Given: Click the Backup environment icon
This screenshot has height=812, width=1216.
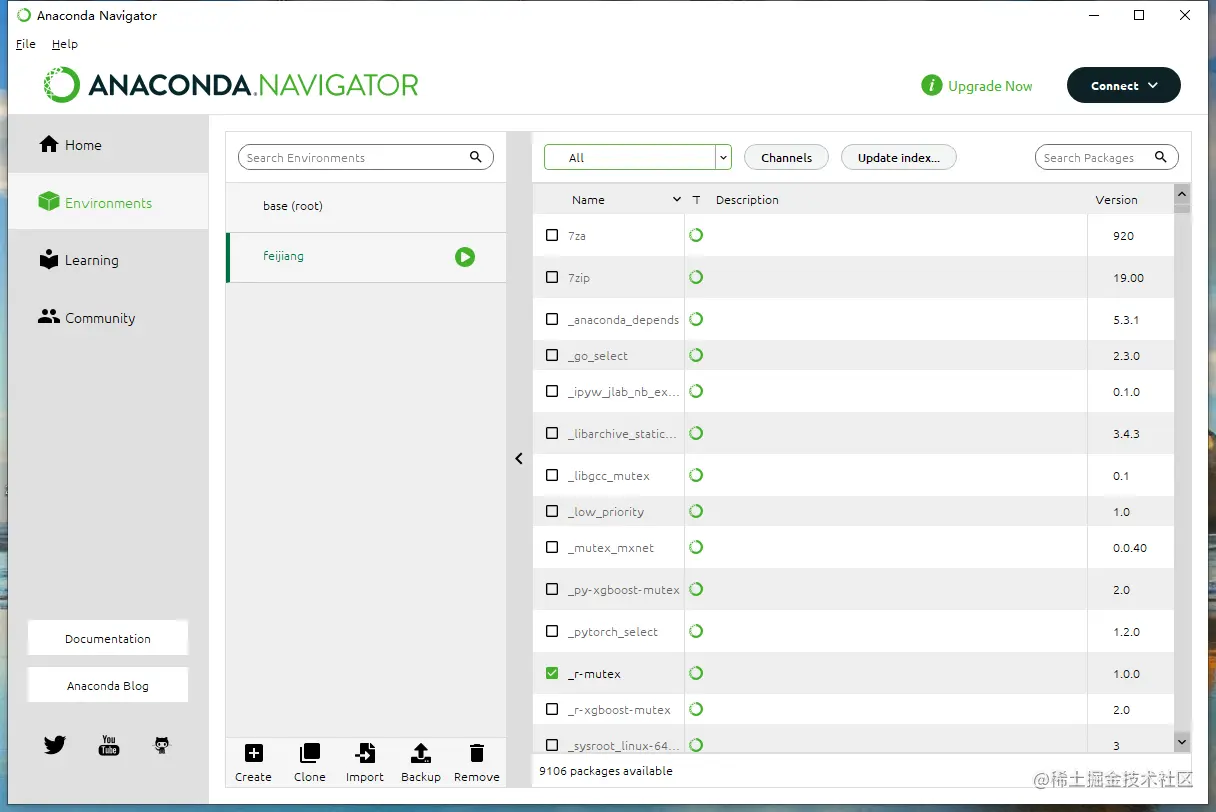Looking at the screenshot, I should click(x=421, y=753).
